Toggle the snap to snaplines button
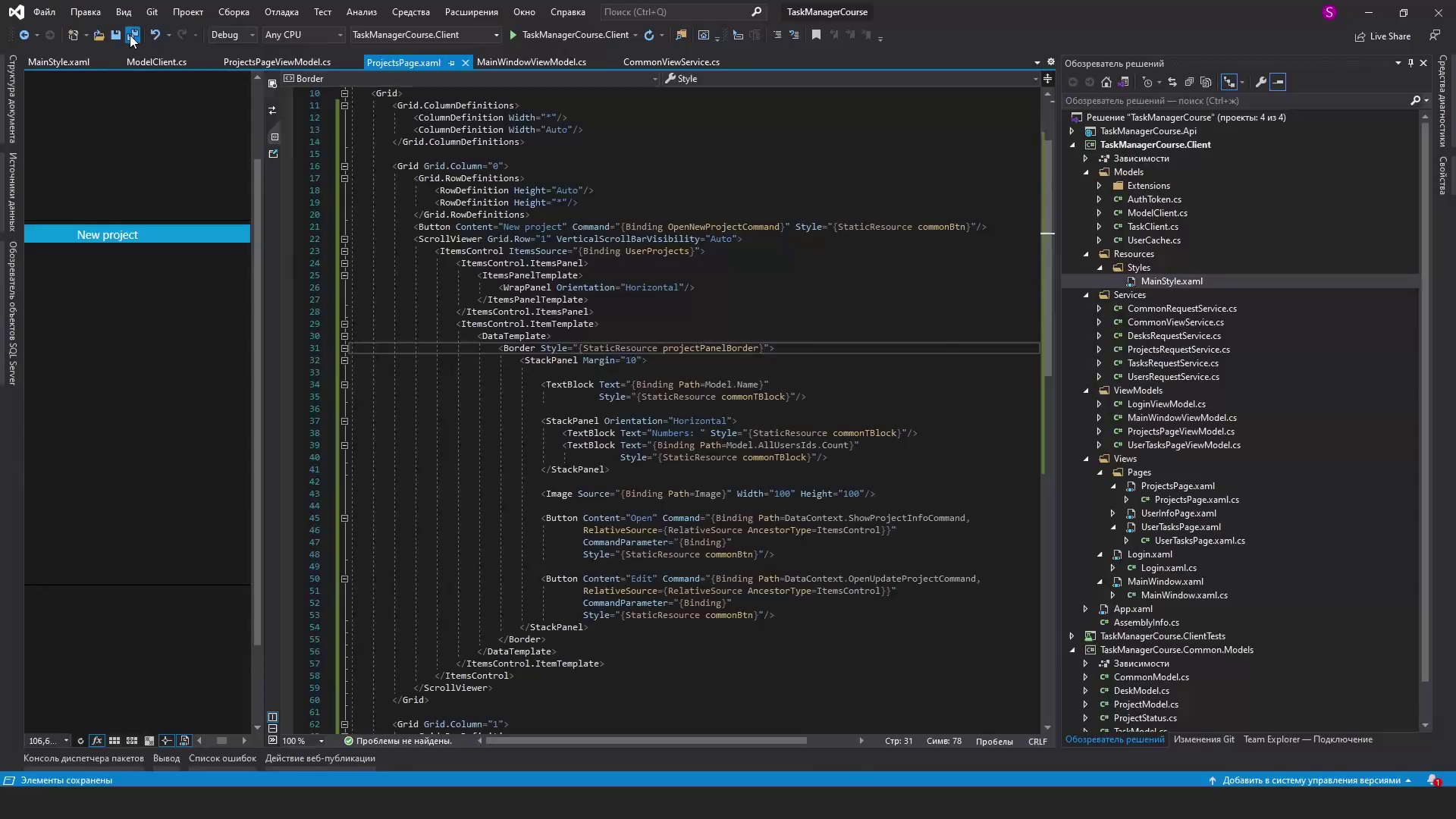 [167, 741]
